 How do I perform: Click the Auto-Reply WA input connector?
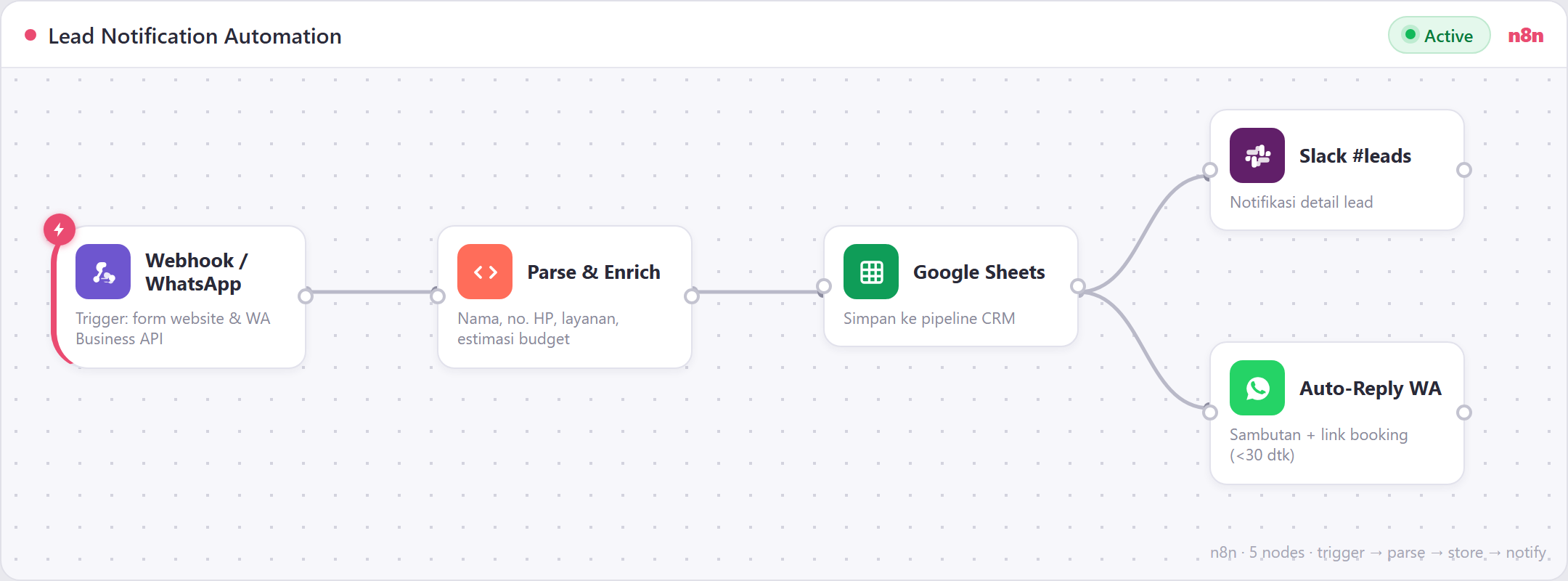point(1210,413)
